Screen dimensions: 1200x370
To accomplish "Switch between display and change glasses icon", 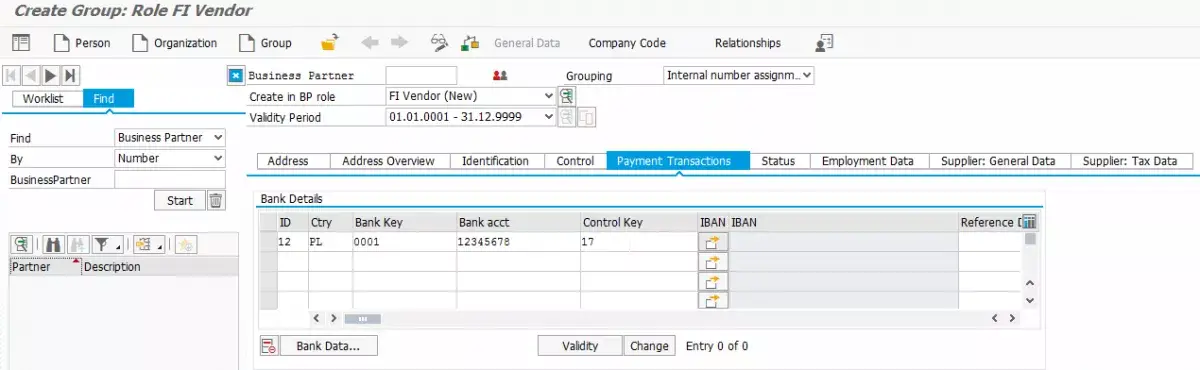I will coord(439,43).
